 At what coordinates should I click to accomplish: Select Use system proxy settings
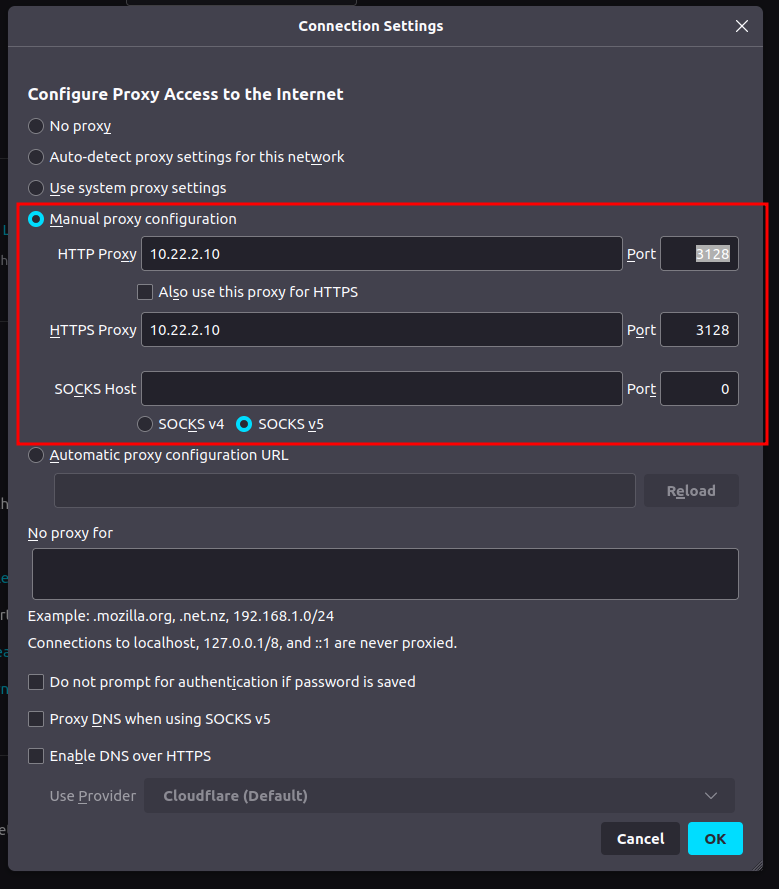[x=36, y=188]
